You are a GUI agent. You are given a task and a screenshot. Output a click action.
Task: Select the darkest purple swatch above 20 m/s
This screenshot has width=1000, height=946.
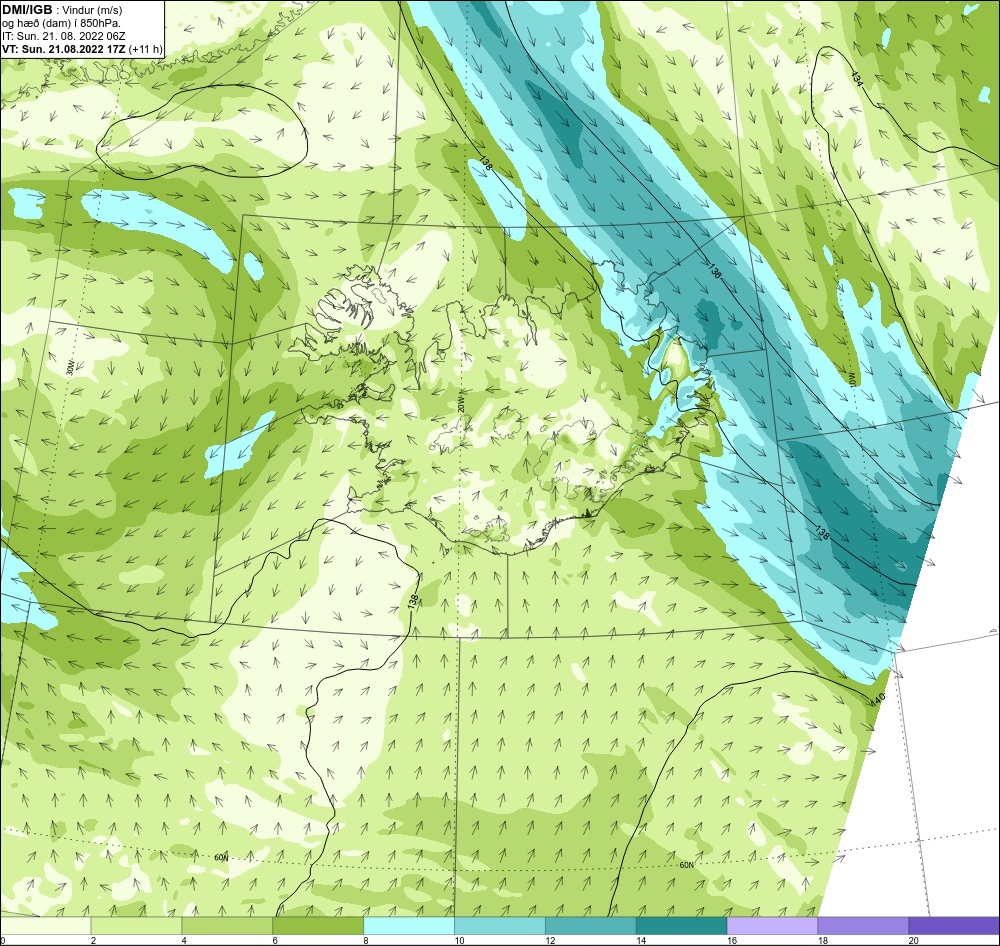pyautogui.click(x=954, y=926)
